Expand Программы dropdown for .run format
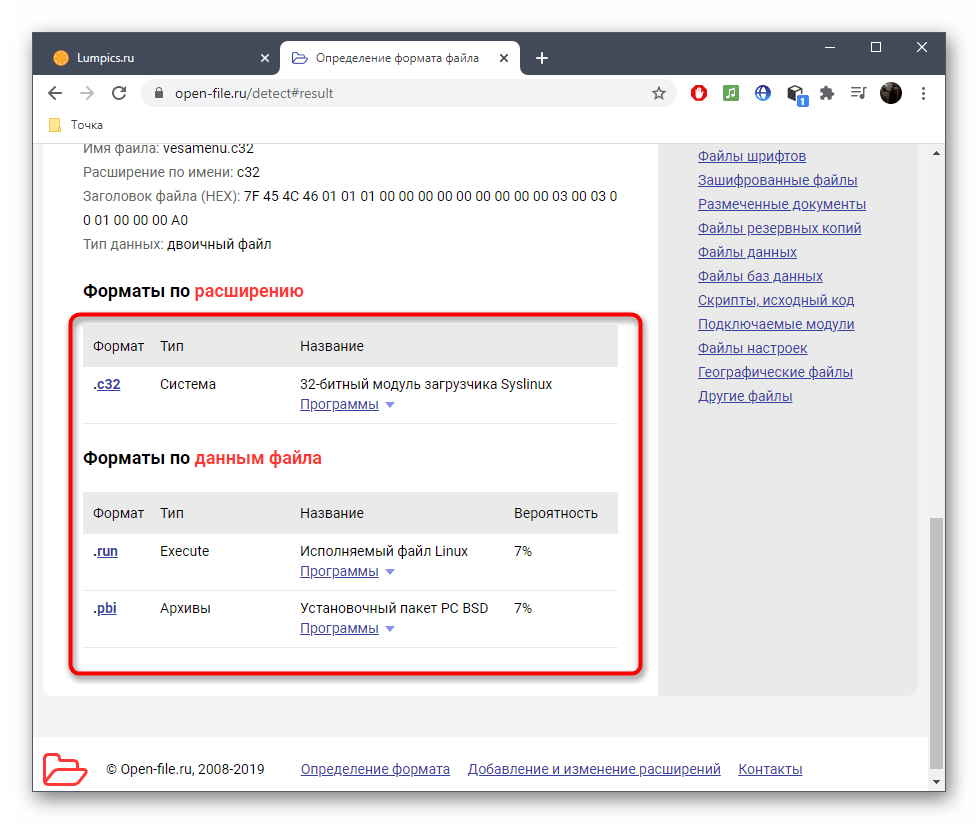 pos(347,572)
